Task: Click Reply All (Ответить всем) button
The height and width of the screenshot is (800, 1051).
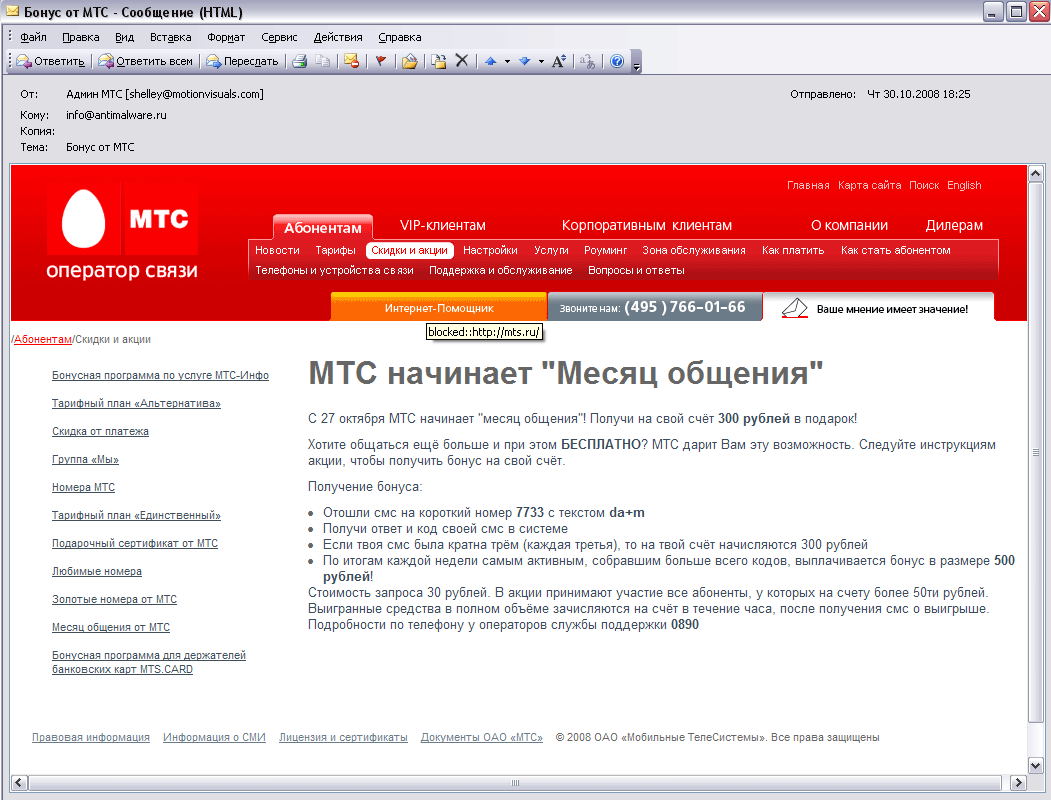Action: pyautogui.click(x=145, y=61)
